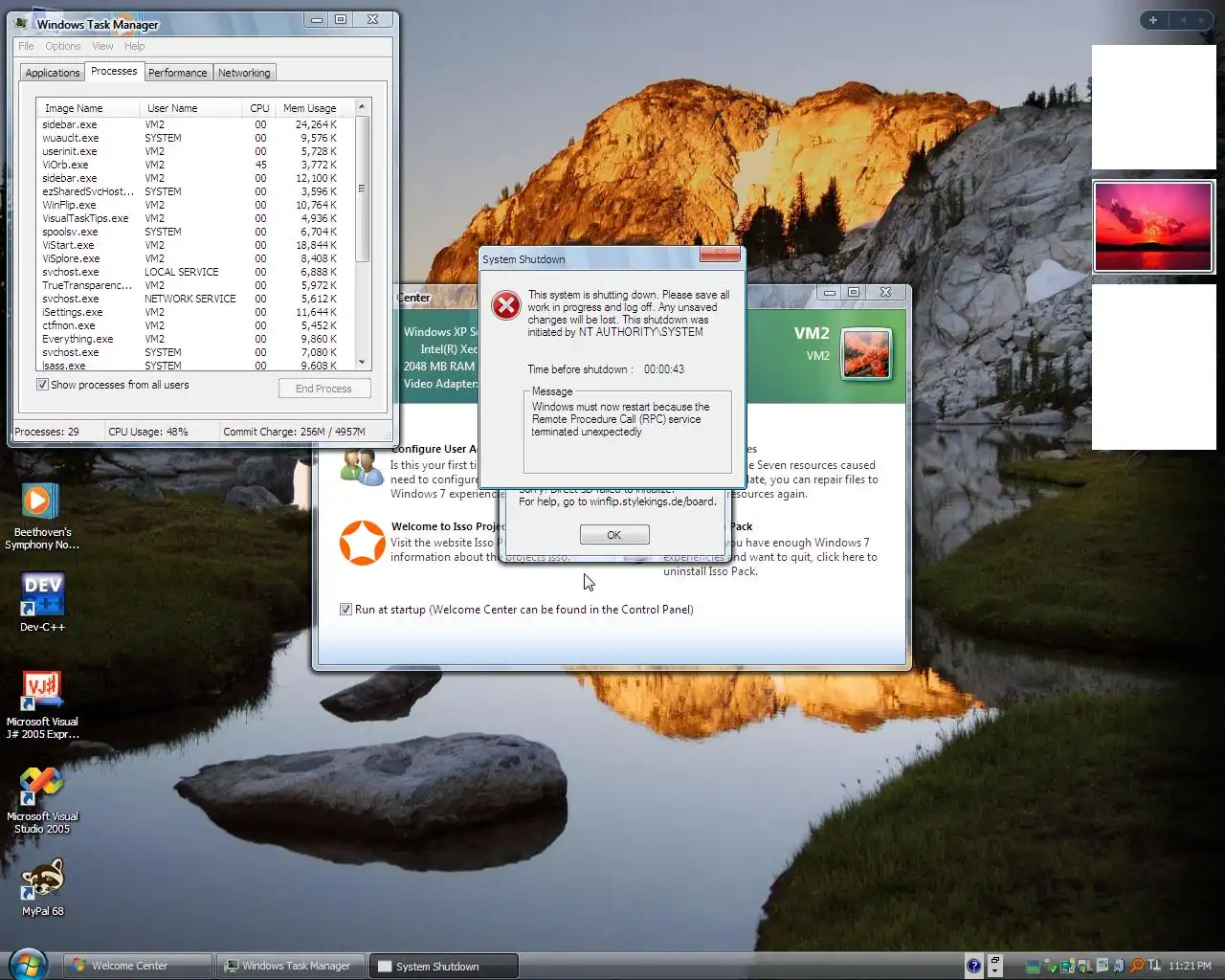Switch to the Applications tab
This screenshot has height=980, width=1225.
(x=53, y=73)
